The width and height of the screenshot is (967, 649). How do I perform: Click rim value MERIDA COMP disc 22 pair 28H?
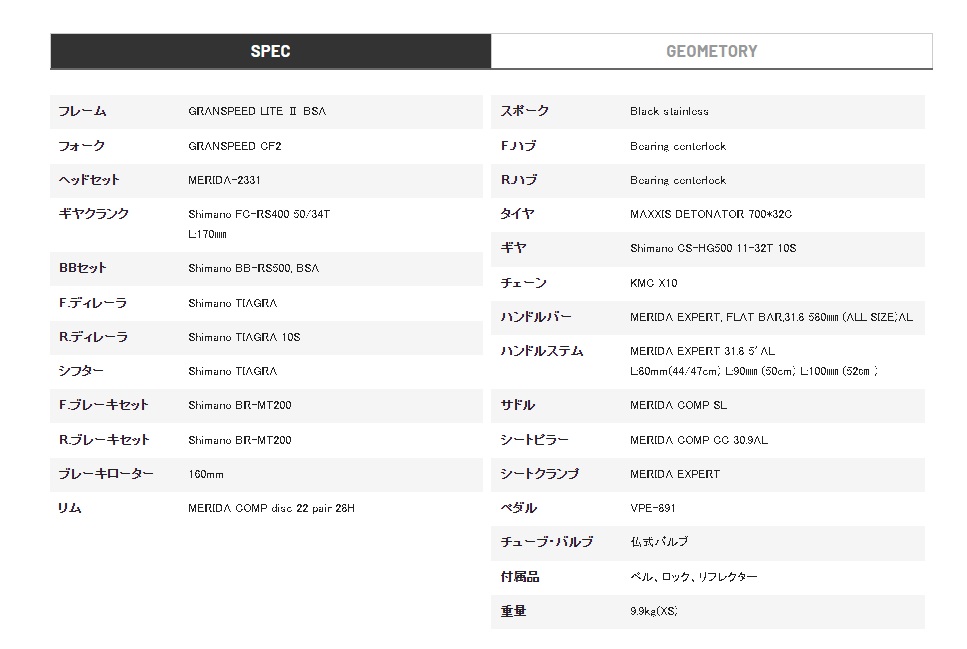coord(271,508)
